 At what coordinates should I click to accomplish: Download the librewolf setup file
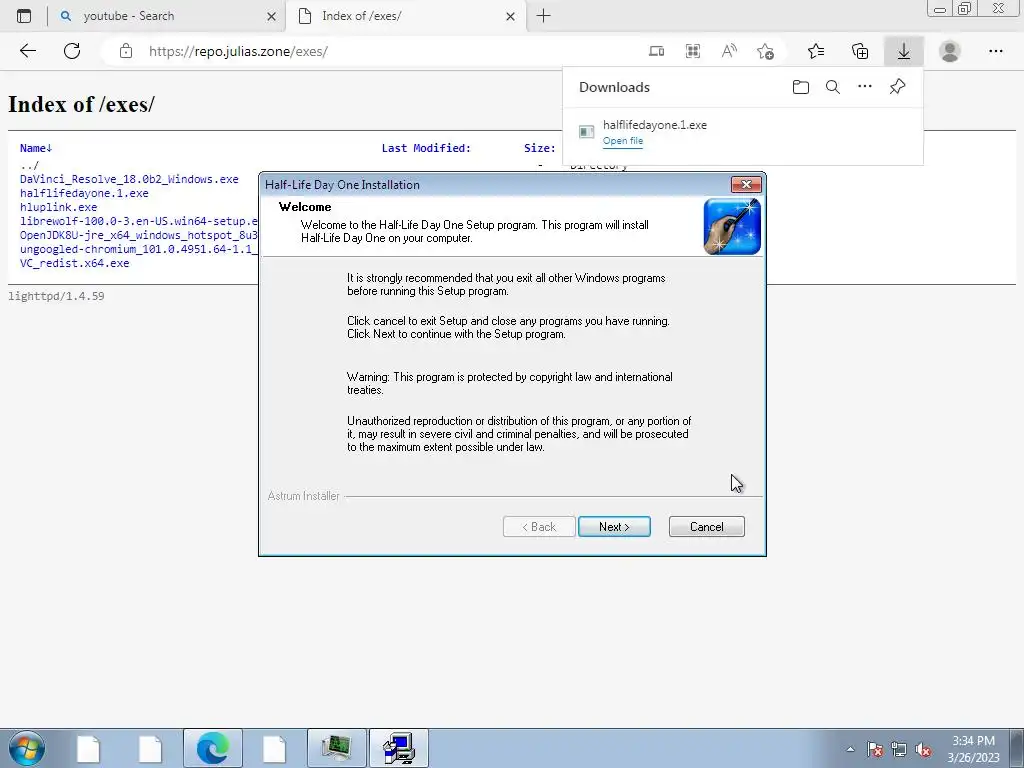[138, 221]
